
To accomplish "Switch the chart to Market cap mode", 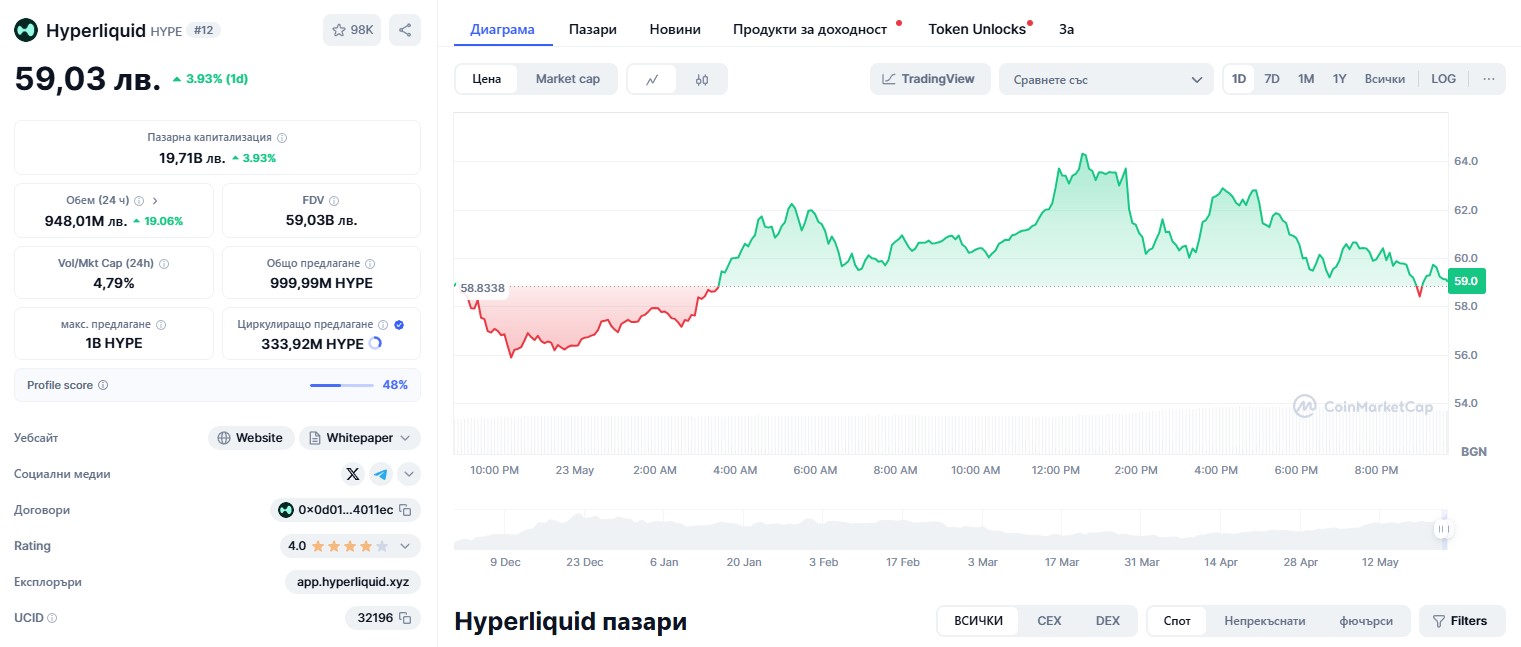I will coord(566,78).
